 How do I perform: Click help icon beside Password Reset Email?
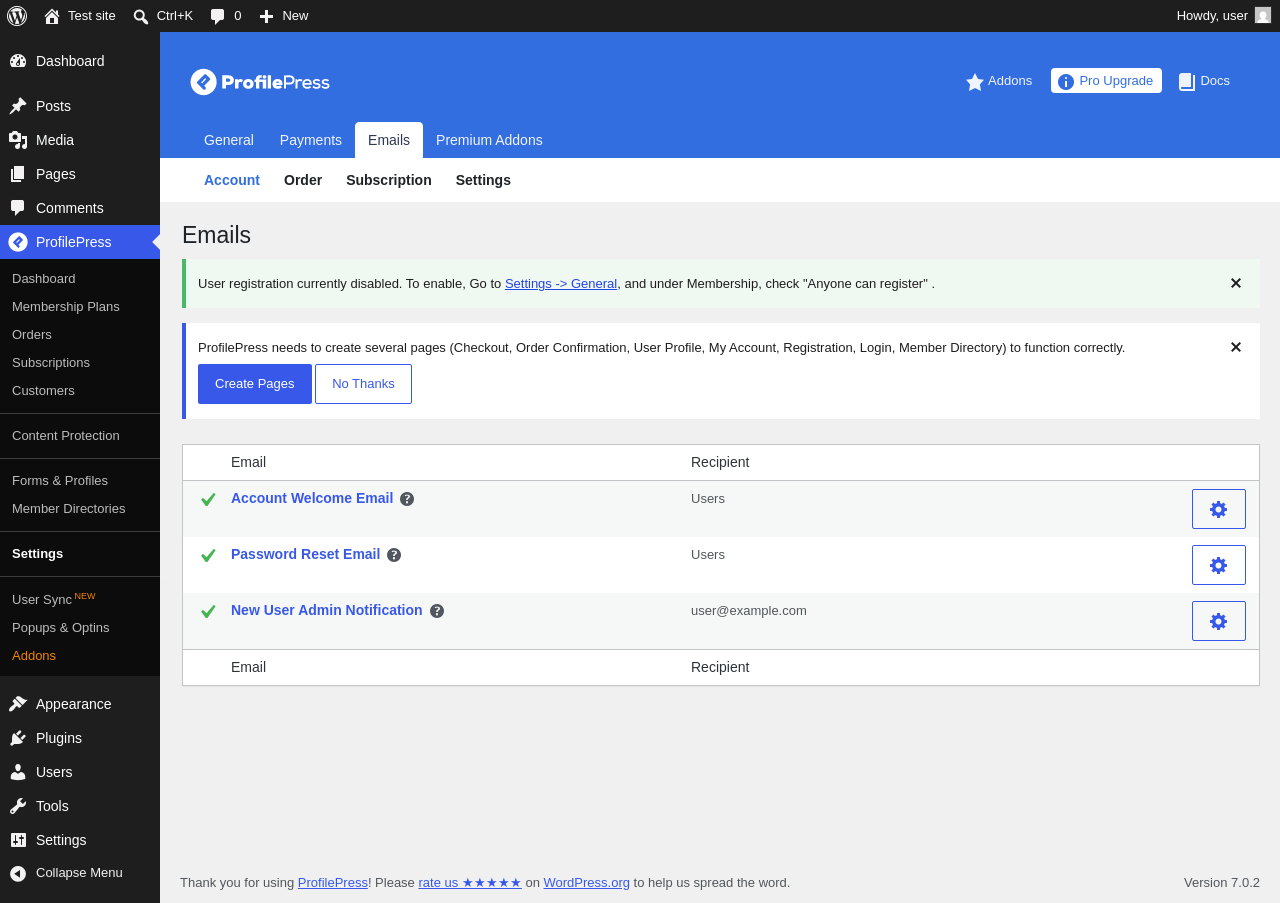pyautogui.click(x=394, y=555)
